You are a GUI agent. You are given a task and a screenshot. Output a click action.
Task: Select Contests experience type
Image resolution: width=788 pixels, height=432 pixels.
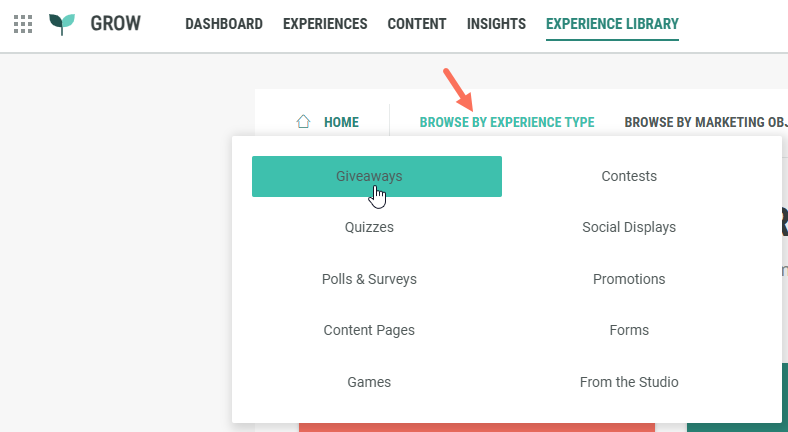pyautogui.click(x=629, y=176)
